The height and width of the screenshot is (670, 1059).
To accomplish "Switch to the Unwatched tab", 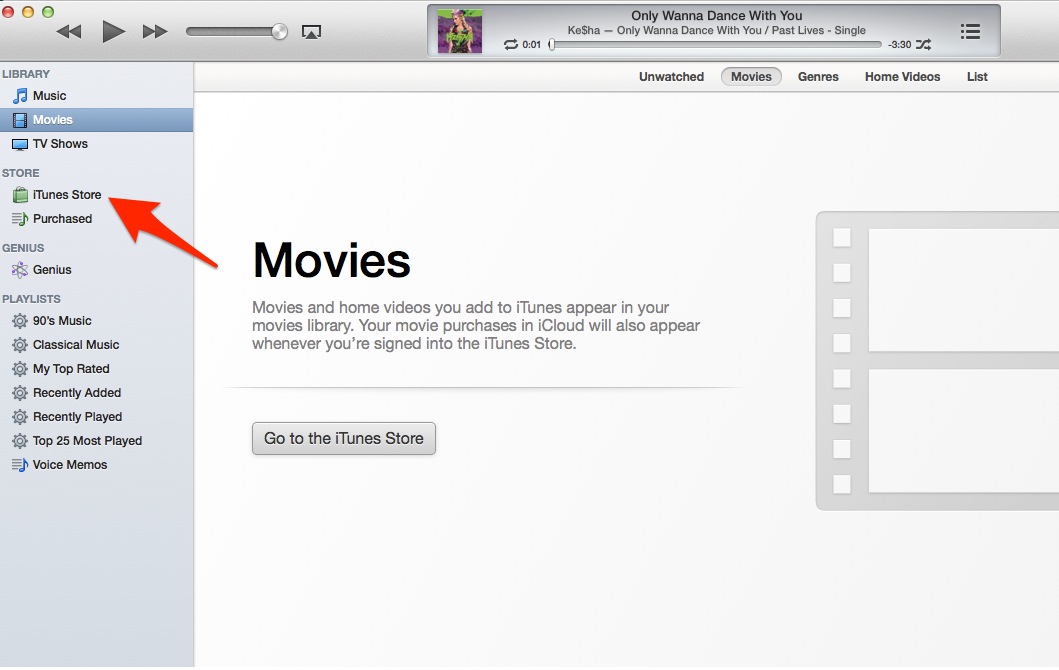I will [x=671, y=76].
